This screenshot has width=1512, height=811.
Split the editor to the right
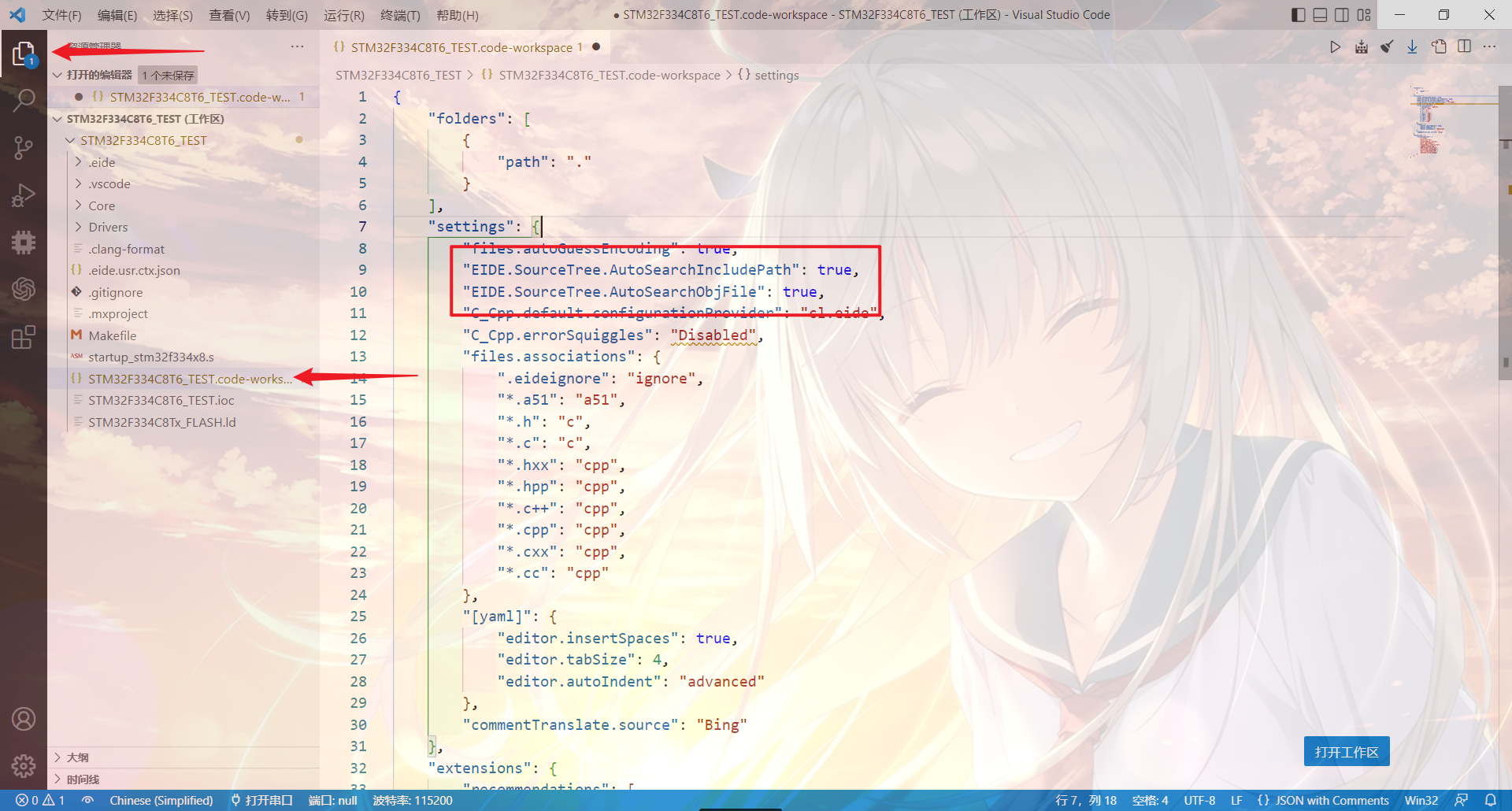pyautogui.click(x=1465, y=47)
